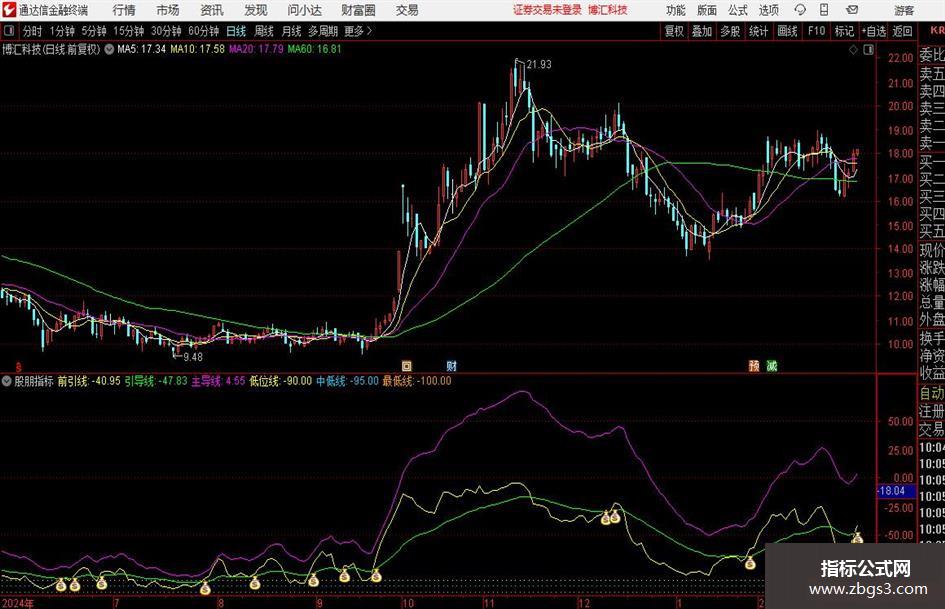The width and height of the screenshot is (945, 609).
Task: Click the diamond icon above the price axis
Action: click(x=853, y=50)
